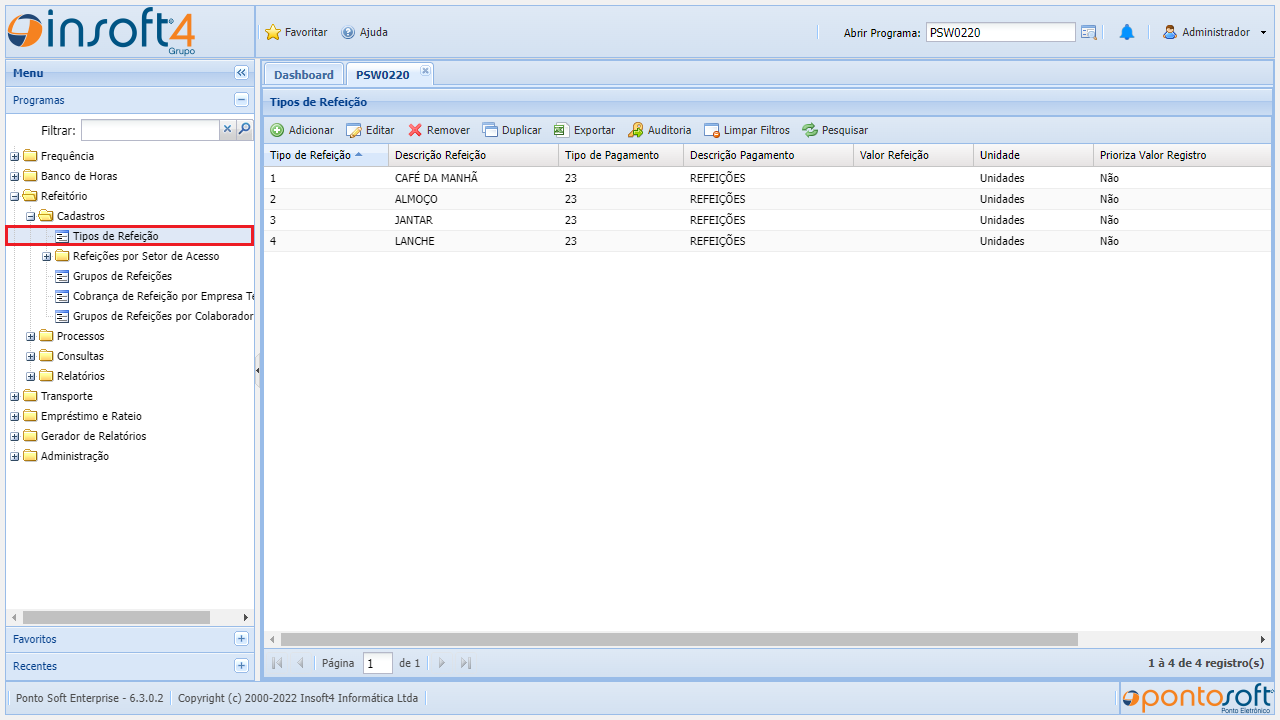Click the Favoritar button
1280x720 pixels.
[296, 32]
